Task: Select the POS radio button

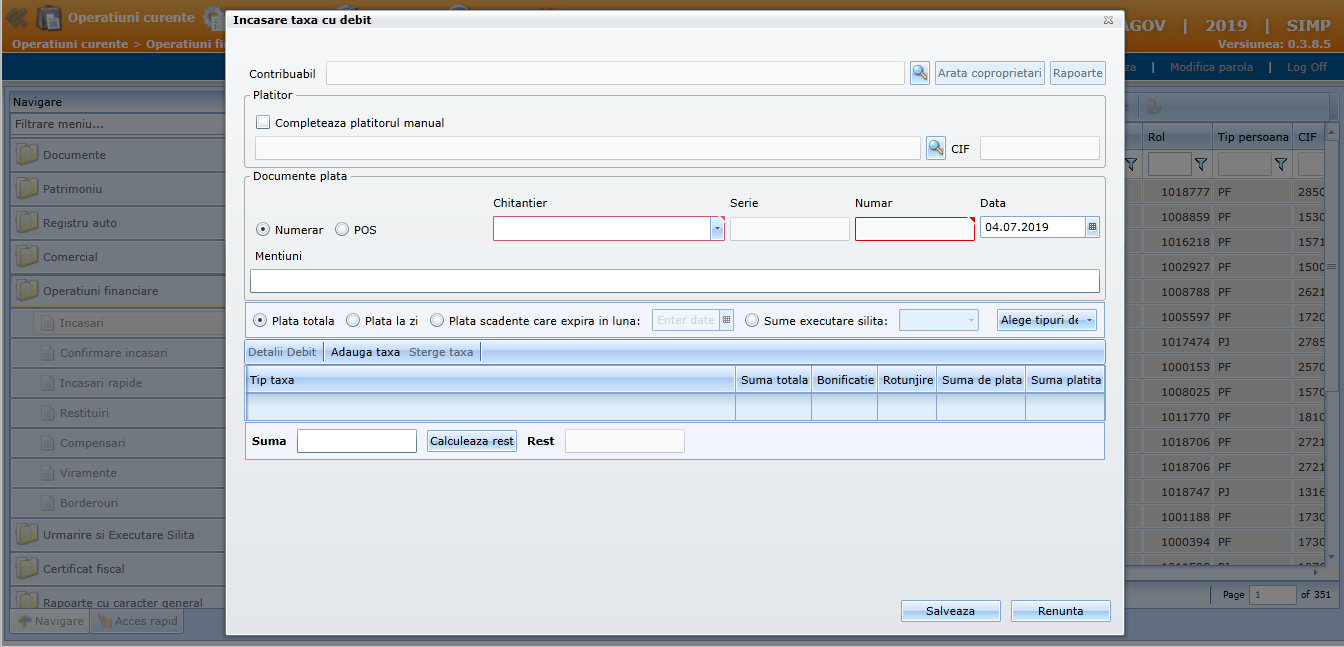Action: pyautogui.click(x=342, y=230)
